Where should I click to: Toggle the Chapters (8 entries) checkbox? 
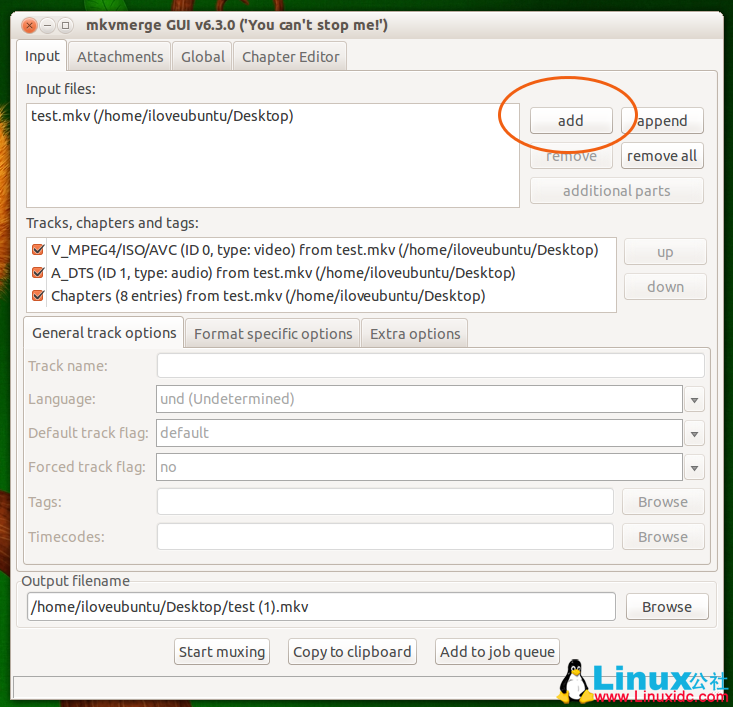(38, 296)
